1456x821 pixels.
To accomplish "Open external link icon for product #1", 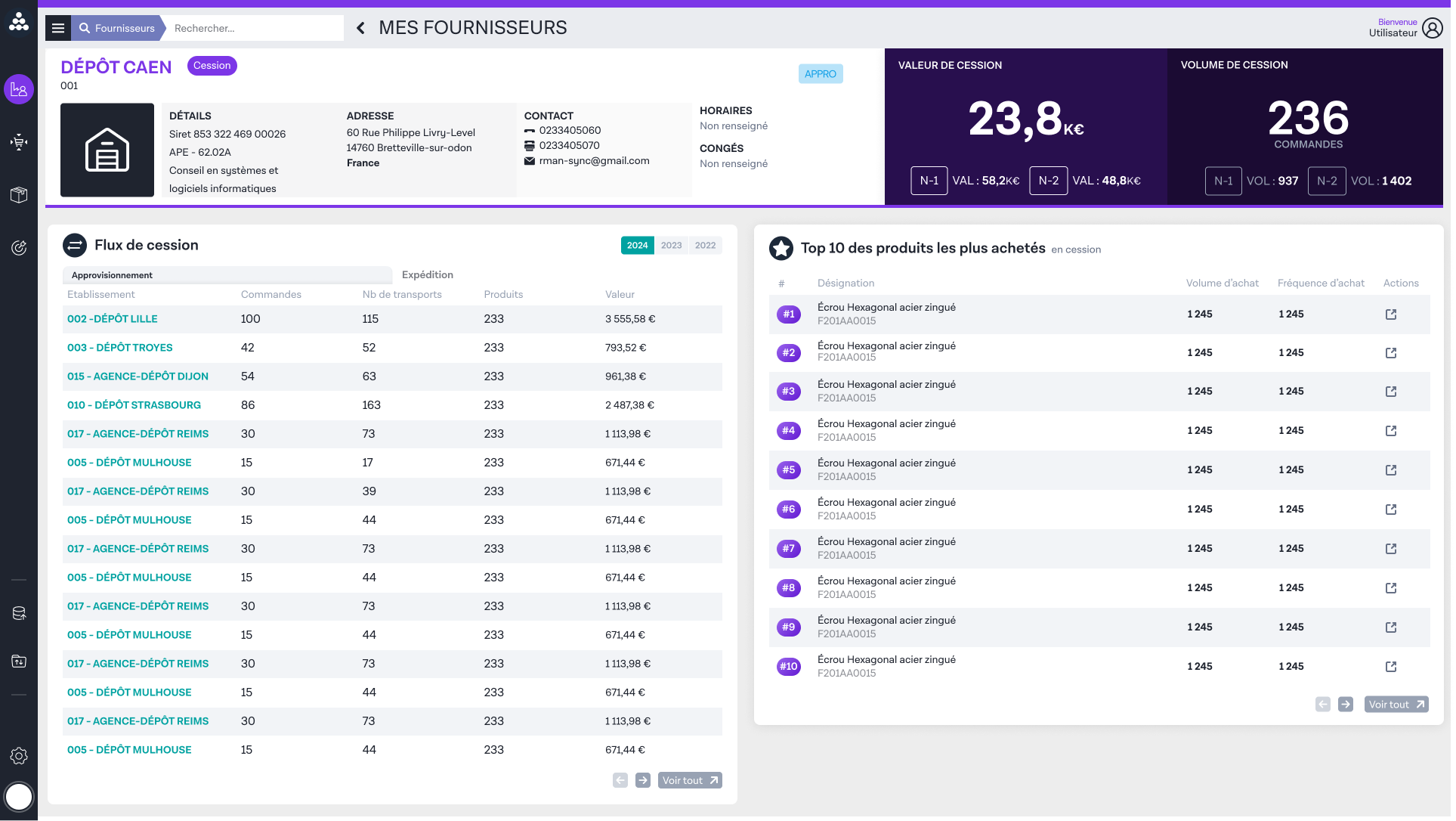I will click(1391, 314).
